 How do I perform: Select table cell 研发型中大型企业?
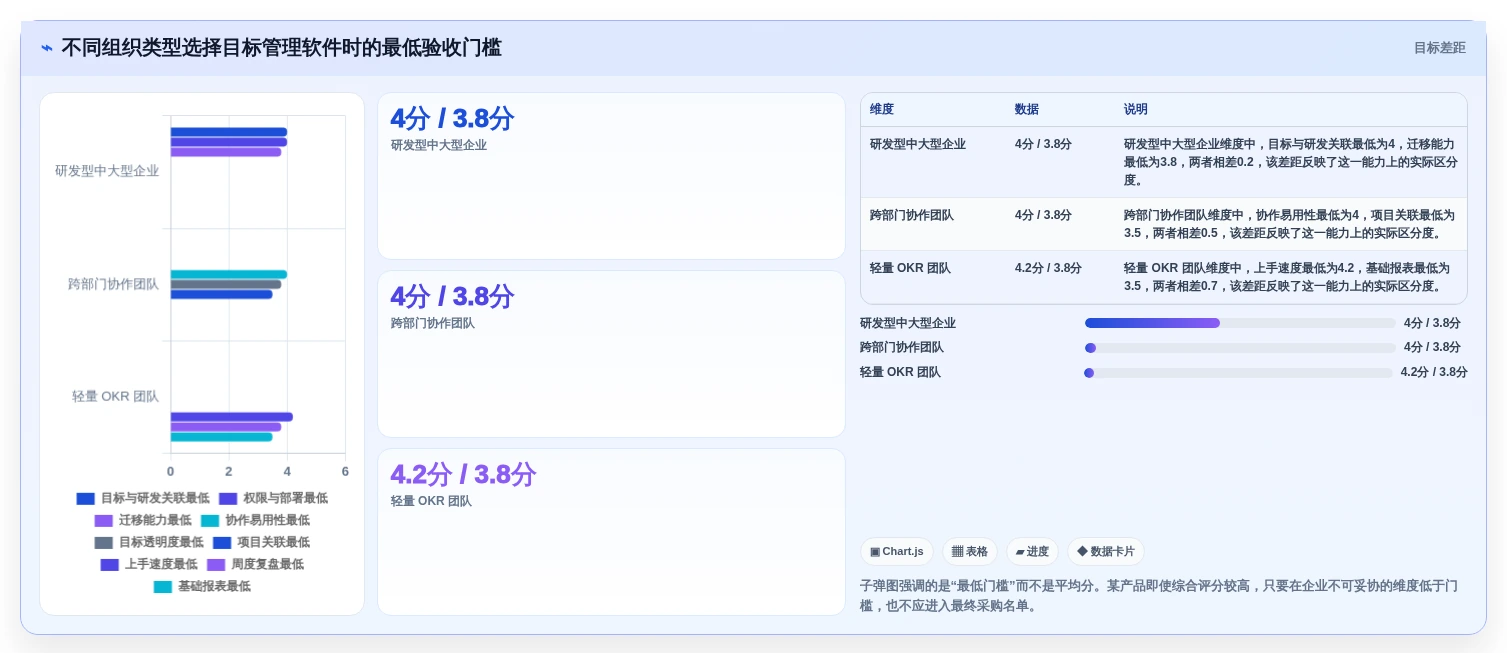pos(918,144)
